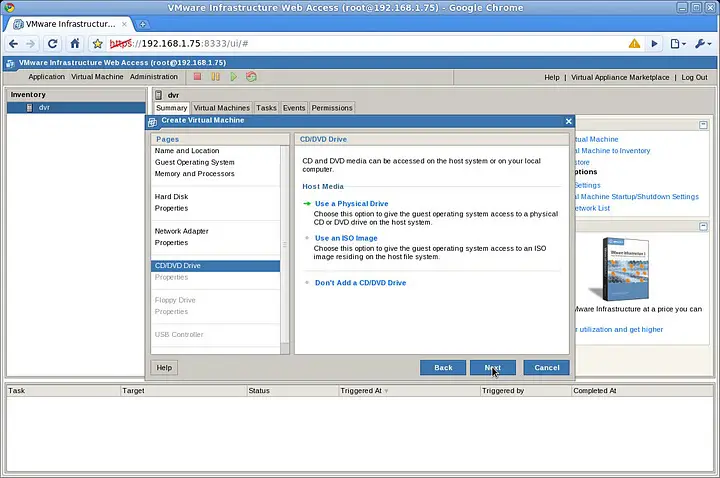Bookmark this page with the star icon
Screen dimensions: 720x478
(x=97, y=44)
